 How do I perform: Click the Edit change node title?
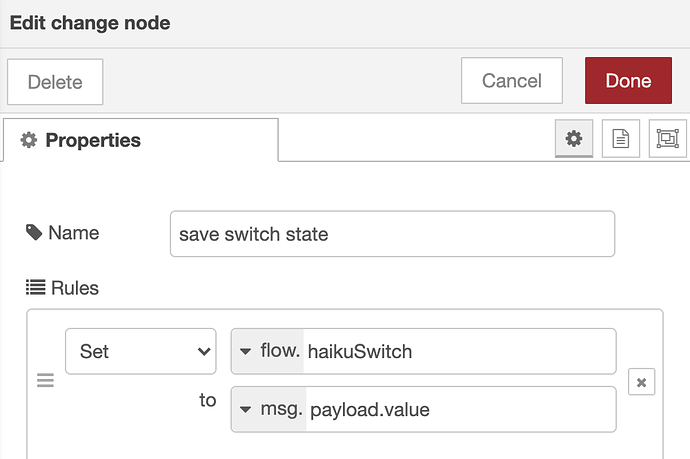[90, 23]
